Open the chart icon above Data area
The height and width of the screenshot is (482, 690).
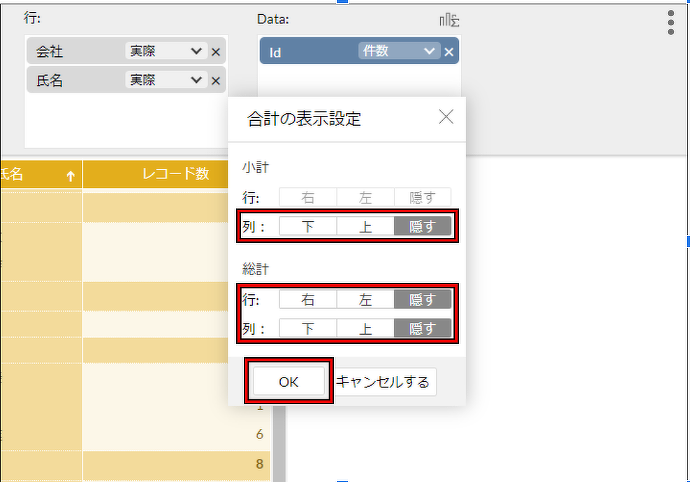[449, 20]
